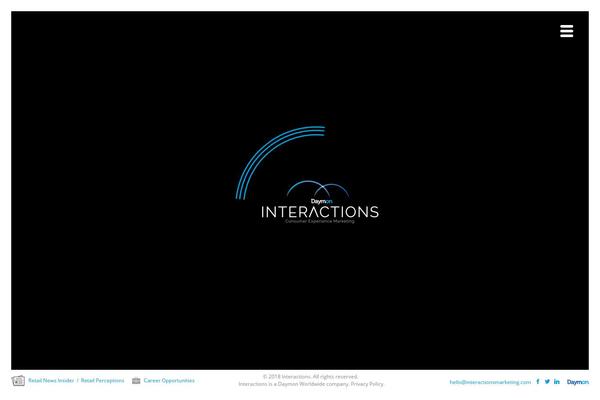Image resolution: width=600 pixels, height=400 pixels.
Task: Click the Interactions logo in the center
Action: pos(320,202)
